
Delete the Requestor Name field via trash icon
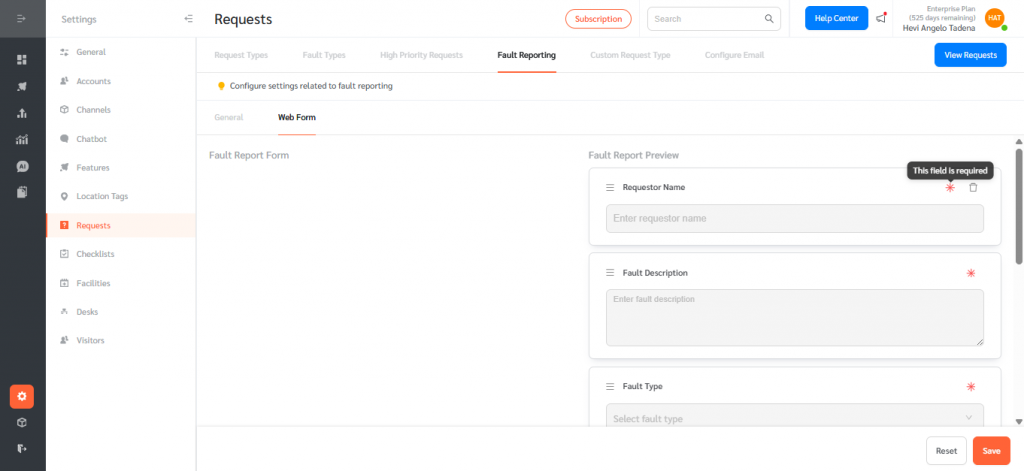click(x=973, y=188)
